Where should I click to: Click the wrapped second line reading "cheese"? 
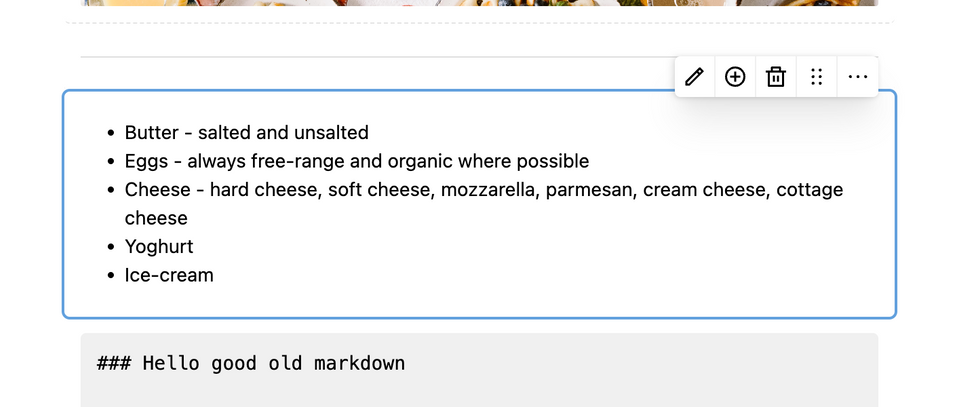156,218
